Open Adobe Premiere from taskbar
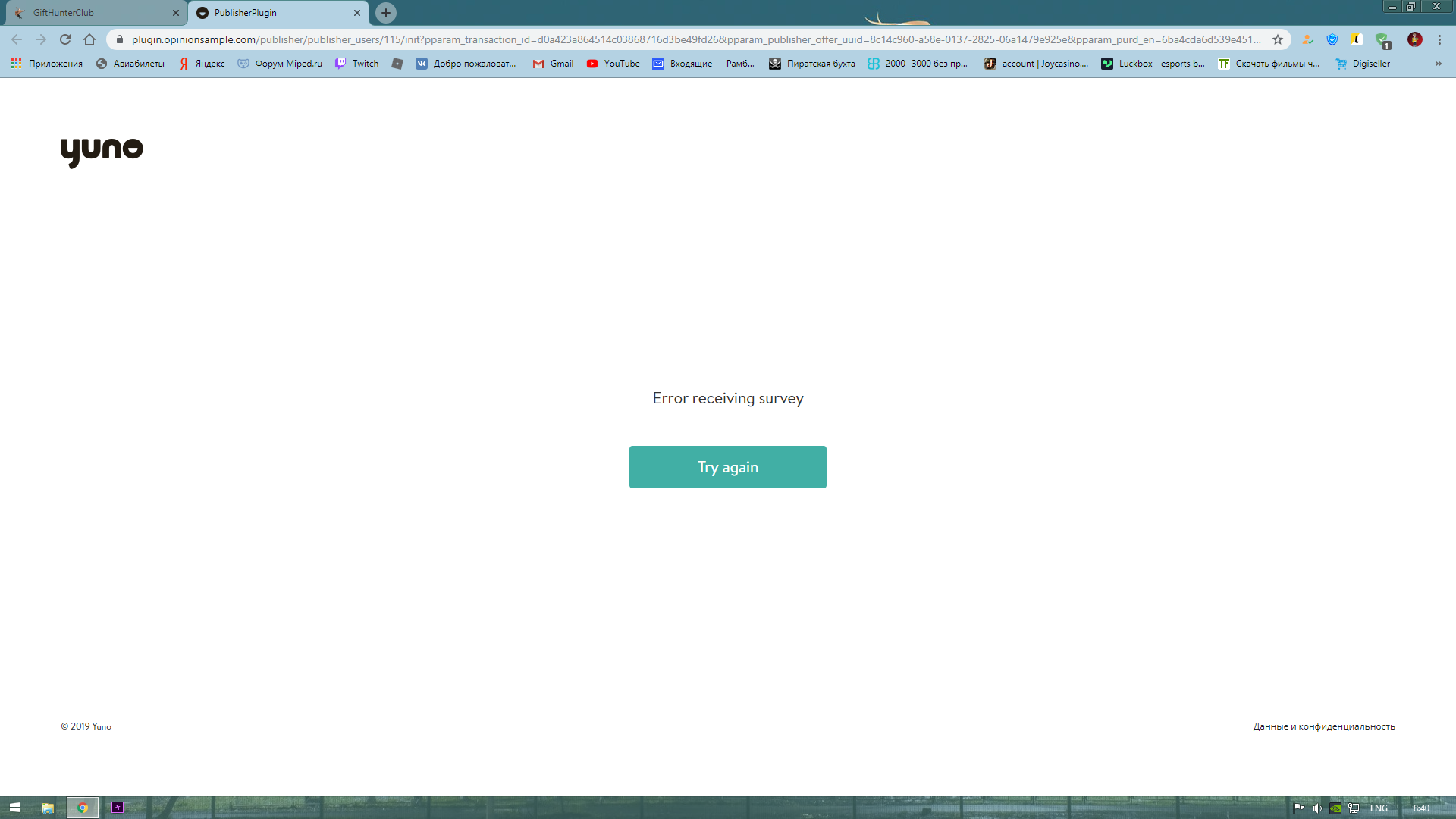 tap(118, 808)
